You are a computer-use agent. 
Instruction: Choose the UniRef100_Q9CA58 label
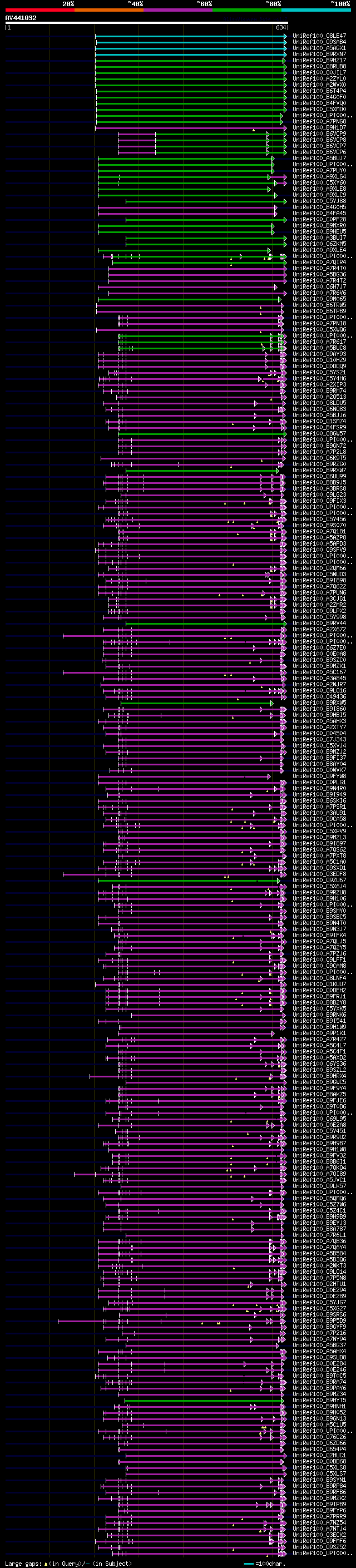[319, 819]
